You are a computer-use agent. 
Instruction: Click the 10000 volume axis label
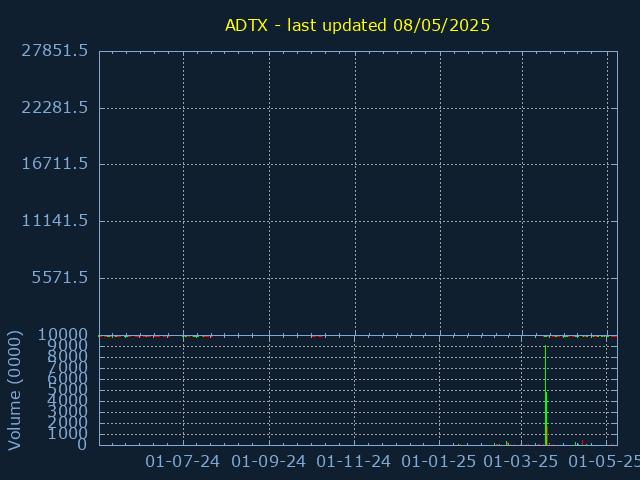coord(63,335)
